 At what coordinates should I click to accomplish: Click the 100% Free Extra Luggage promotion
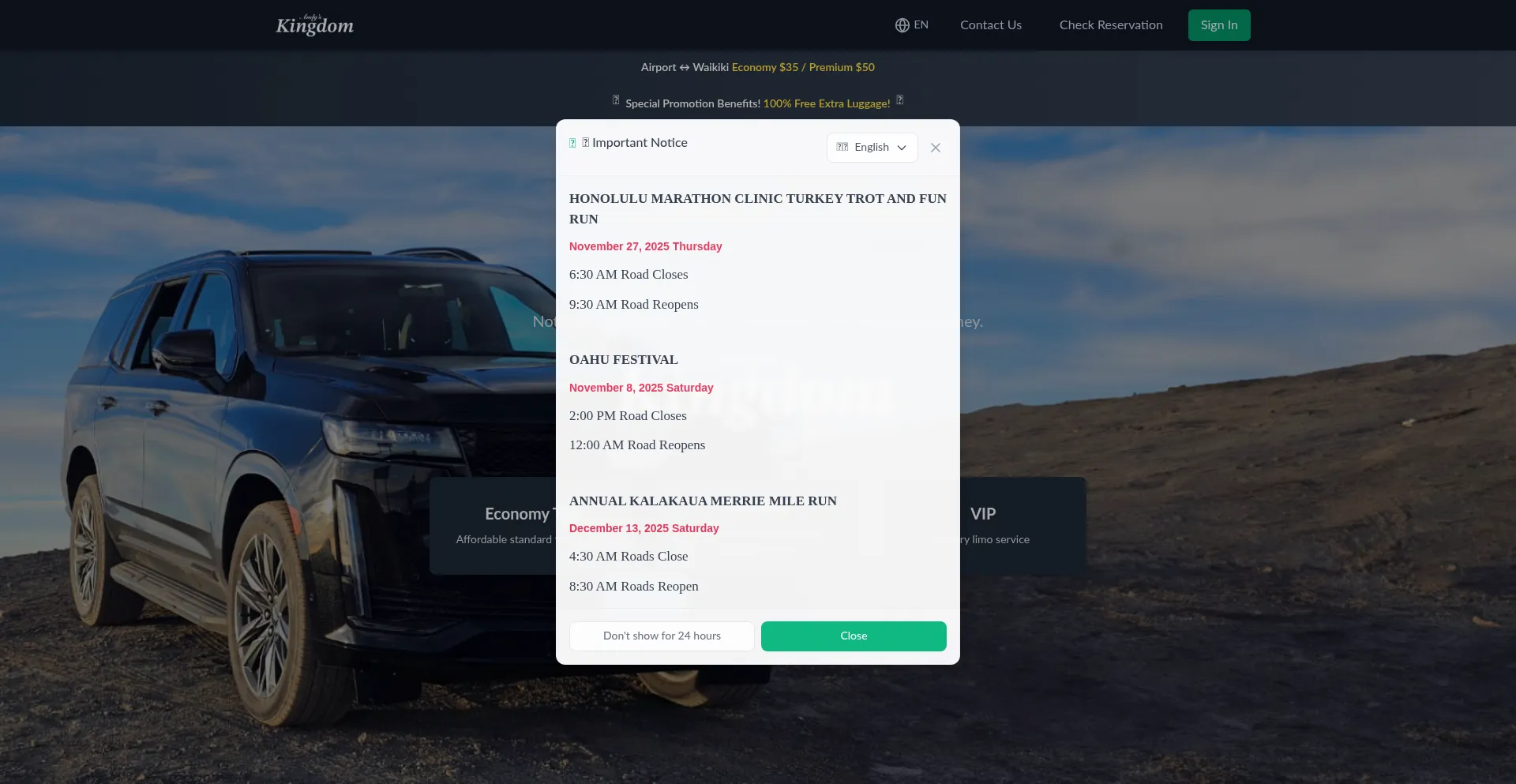827,103
